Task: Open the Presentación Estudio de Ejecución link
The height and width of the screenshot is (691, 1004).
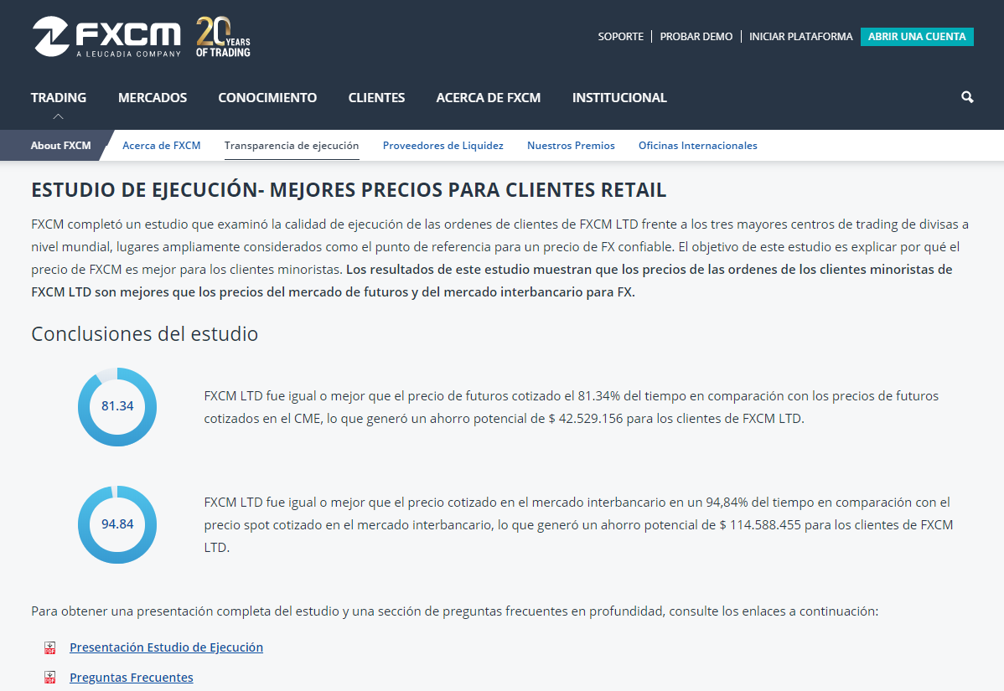Action: pyautogui.click(x=166, y=647)
